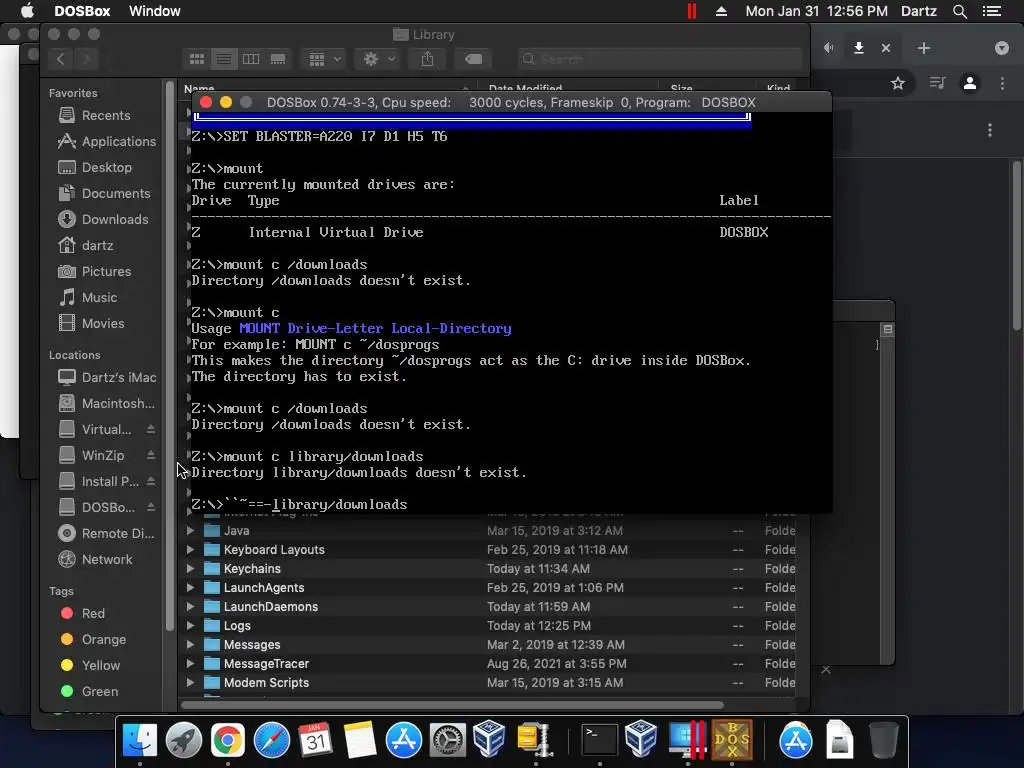Viewport: 1024px width, 768px height.
Task: Expand the Keychains folder
Action: [x=190, y=569]
